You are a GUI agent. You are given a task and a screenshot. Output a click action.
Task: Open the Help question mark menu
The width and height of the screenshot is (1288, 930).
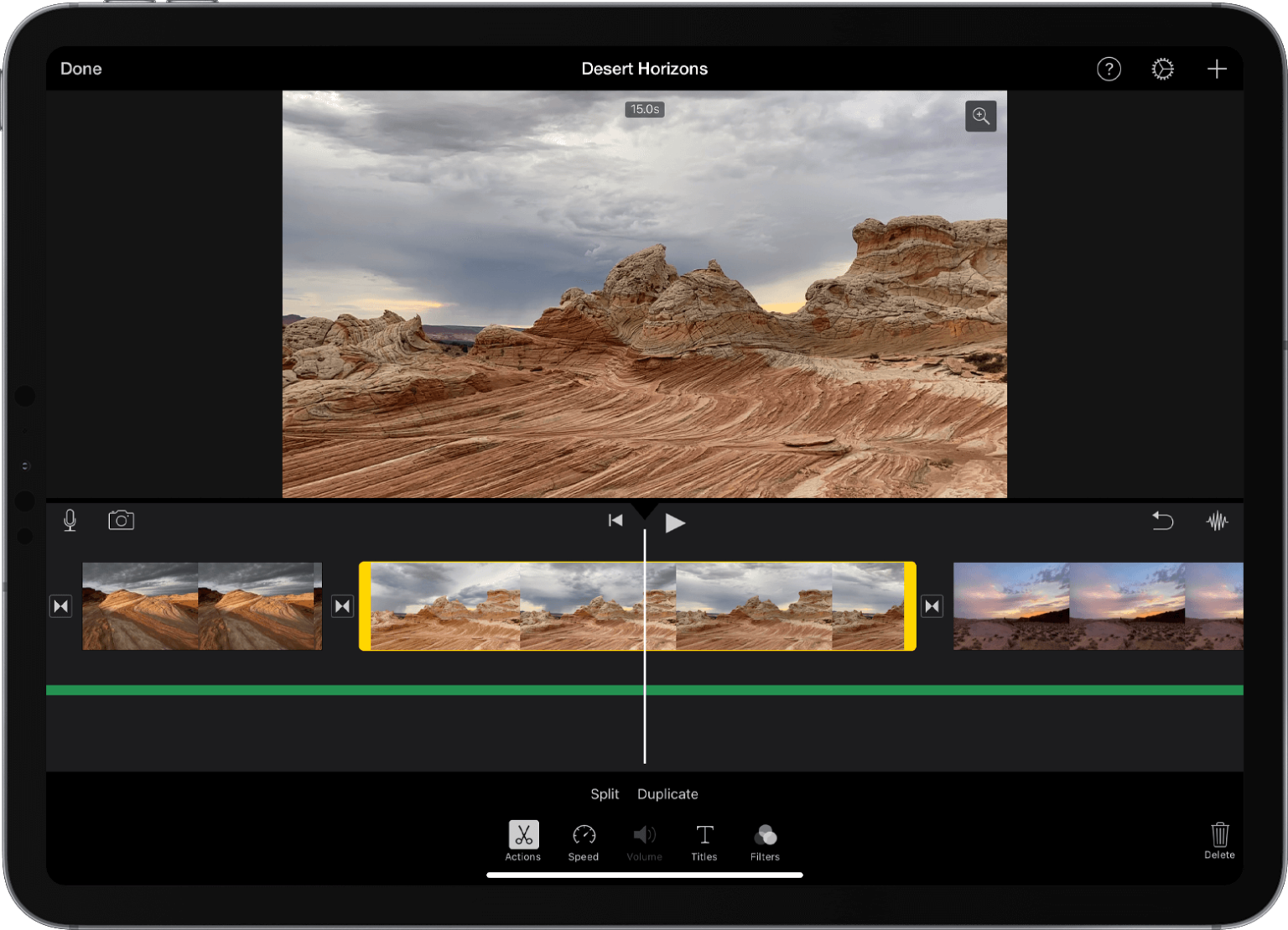coord(1109,69)
